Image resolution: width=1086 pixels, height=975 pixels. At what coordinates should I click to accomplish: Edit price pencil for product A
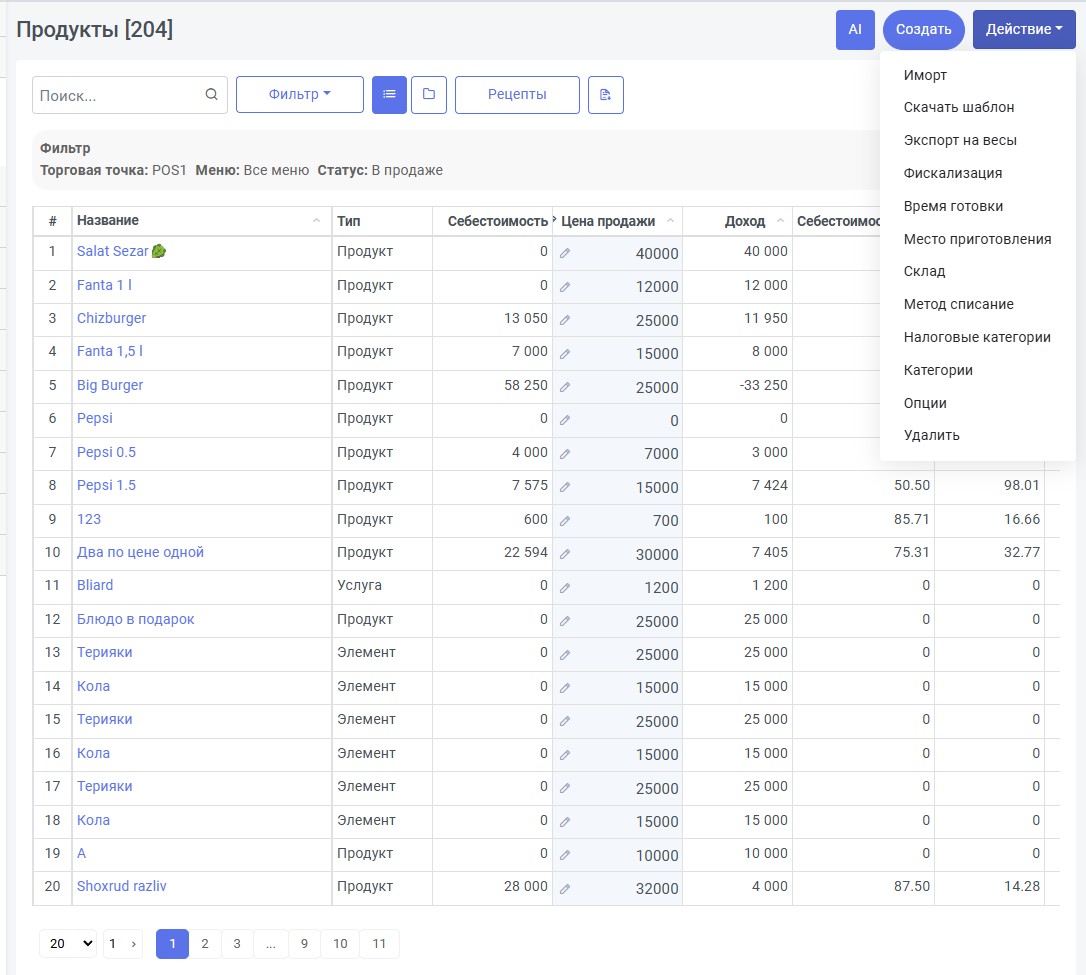(565, 855)
